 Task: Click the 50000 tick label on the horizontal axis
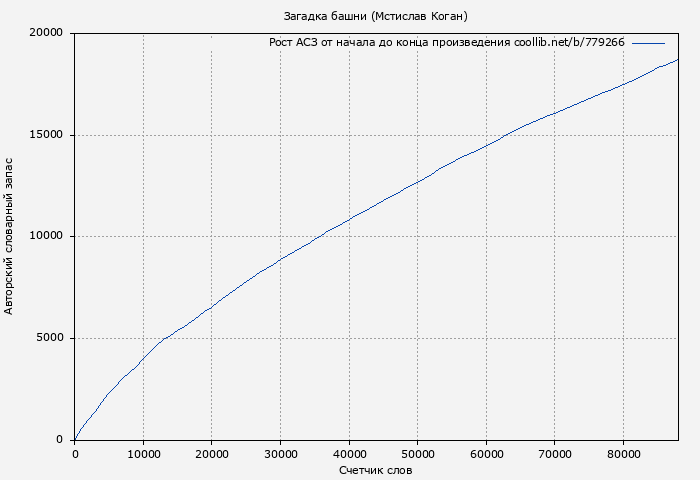click(x=417, y=453)
